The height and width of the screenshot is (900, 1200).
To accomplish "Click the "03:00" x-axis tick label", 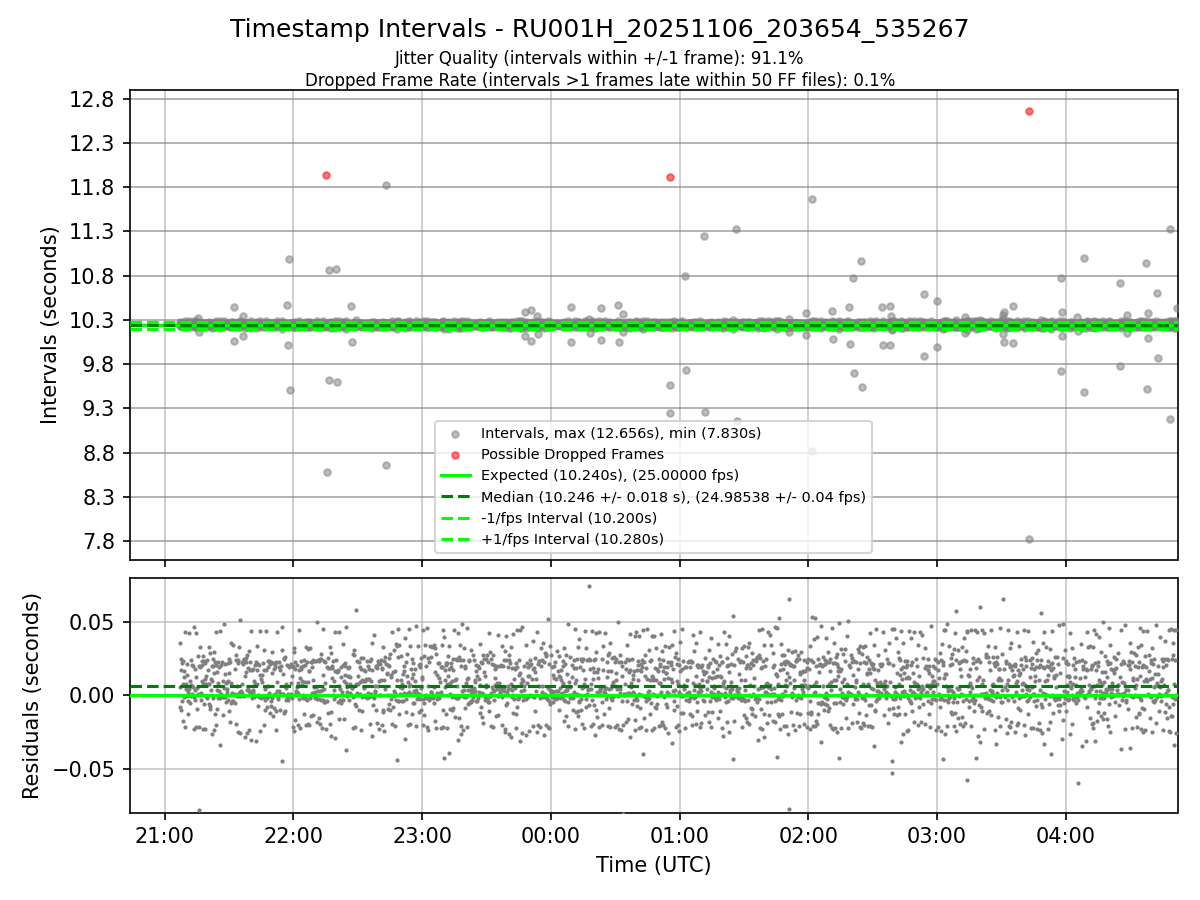I will pos(937,834).
